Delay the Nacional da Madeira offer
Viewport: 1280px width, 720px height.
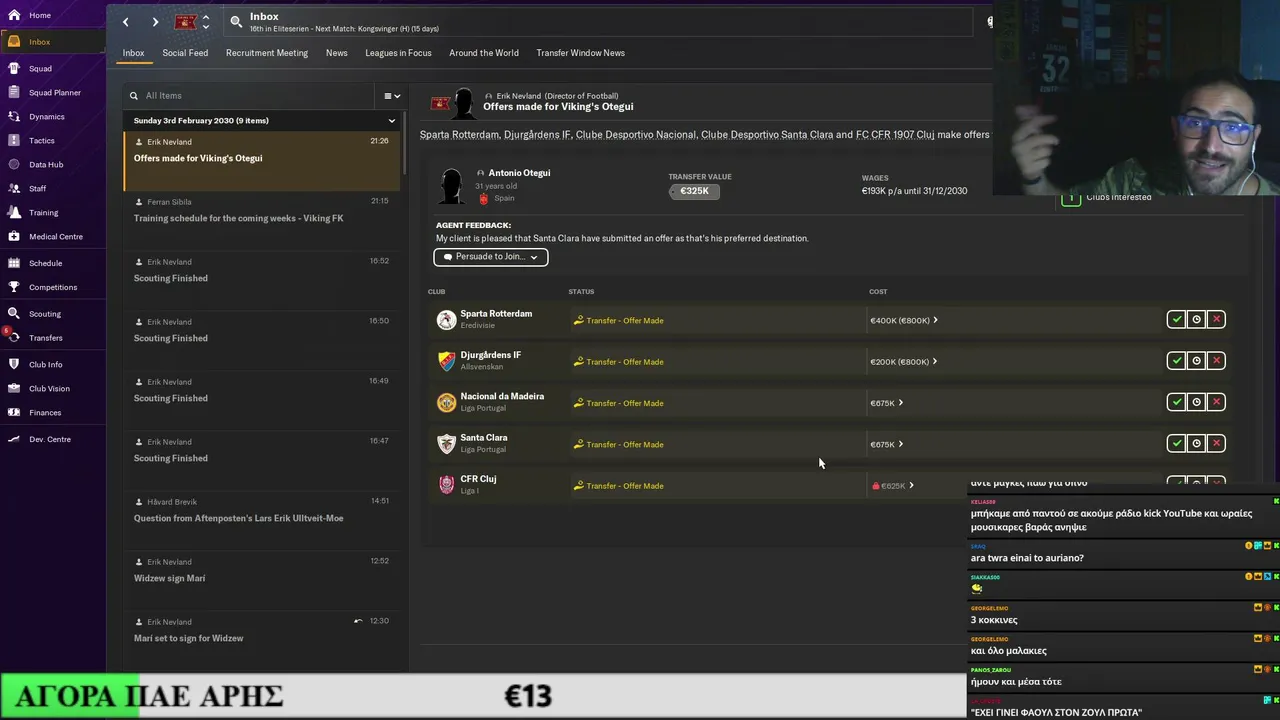pos(1196,402)
